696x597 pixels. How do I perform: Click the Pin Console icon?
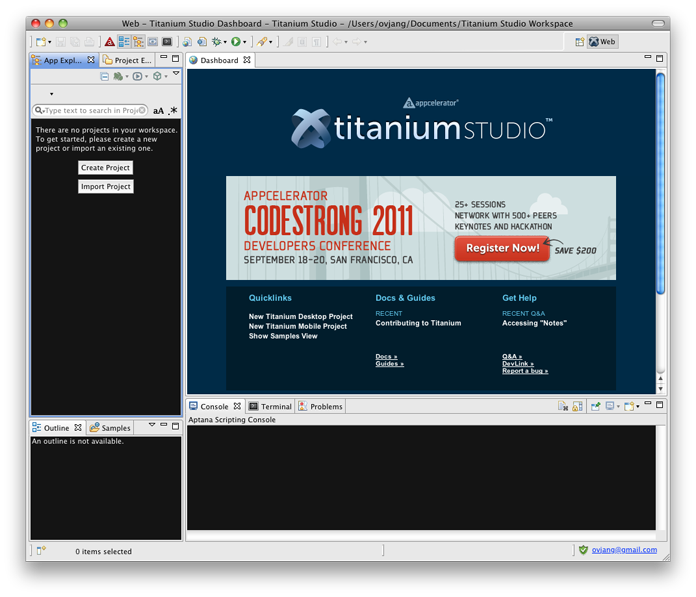(595, 406)
